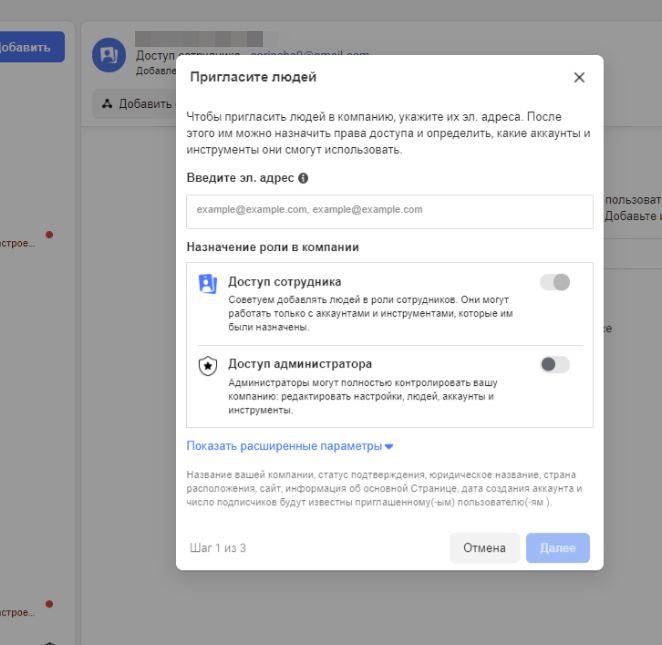Click the Шаг 1 из 3 step indicator
The height and width of the screenshot is (645, 662).
click(x=218, y=548)
